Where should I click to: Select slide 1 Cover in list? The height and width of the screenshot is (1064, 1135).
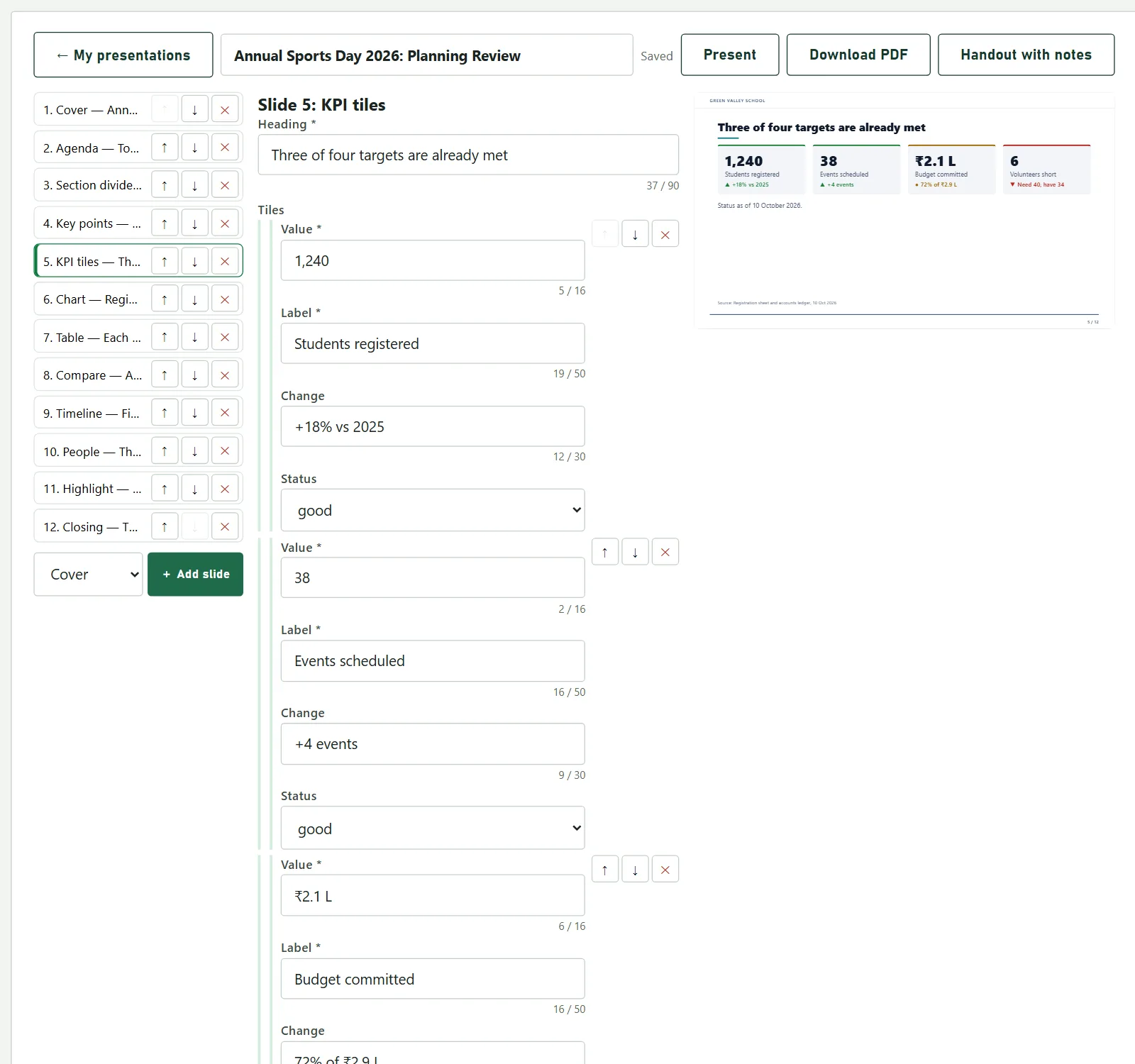[x=92, y=110]
